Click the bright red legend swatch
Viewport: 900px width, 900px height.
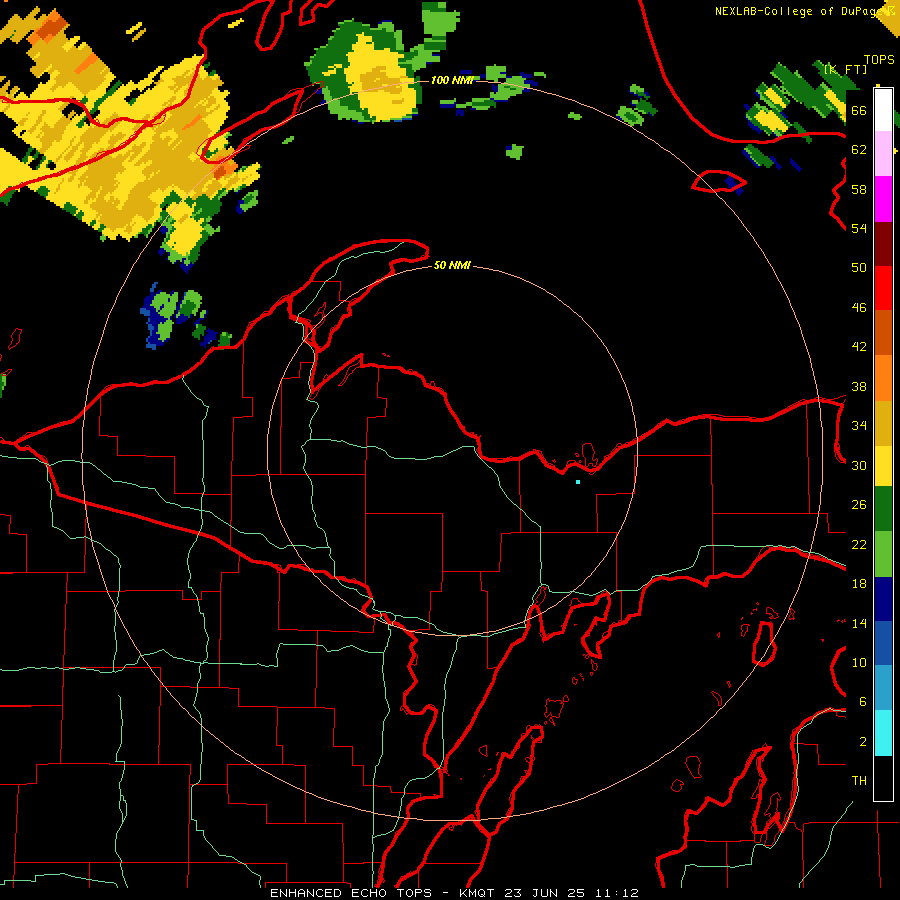point(883,288)
